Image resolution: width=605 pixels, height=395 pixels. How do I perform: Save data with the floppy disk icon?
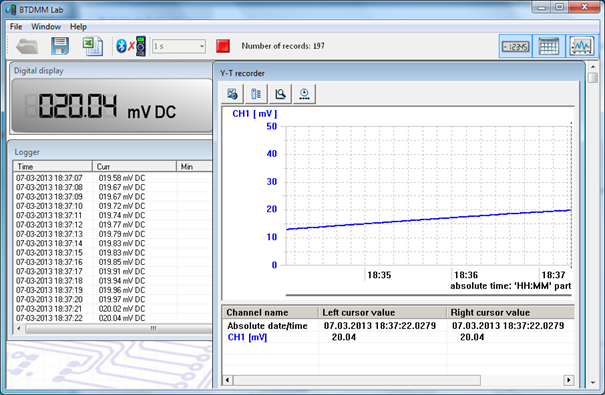[x=60, y=46]
